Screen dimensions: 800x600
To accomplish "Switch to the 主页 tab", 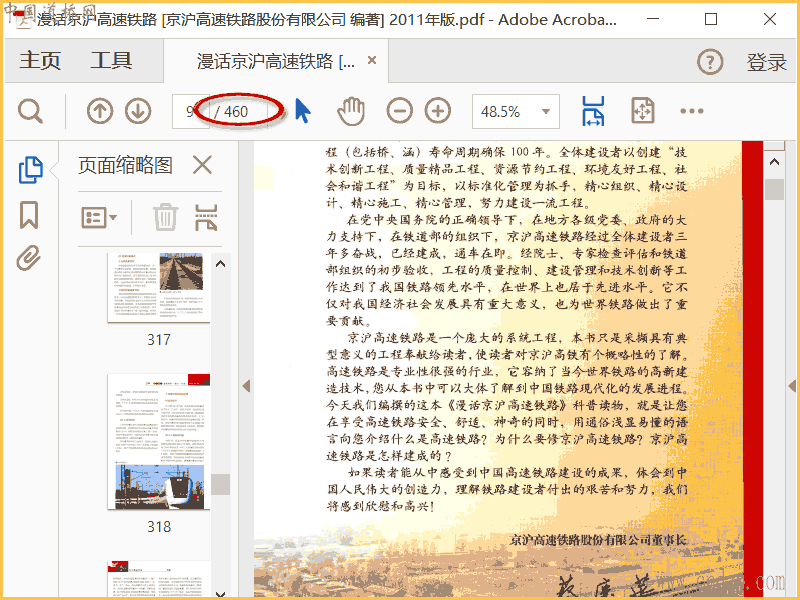I will [40, 61].
